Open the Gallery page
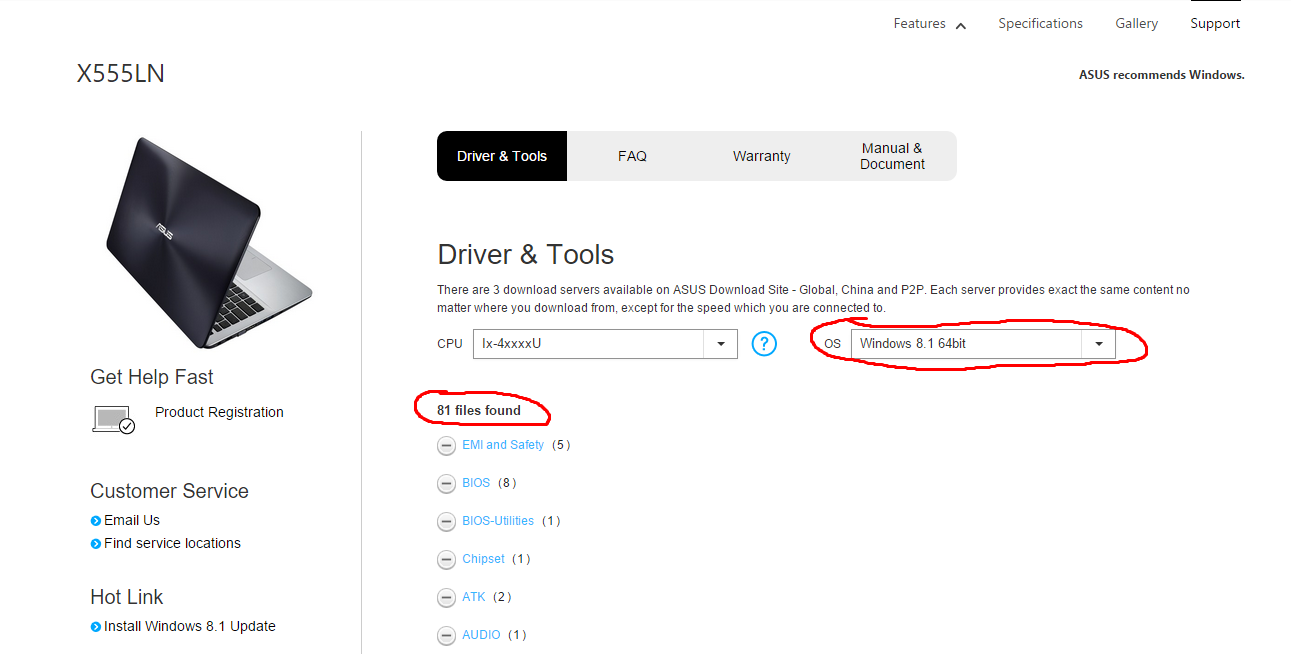Screen dimensions: 1291x654 pos(1136,24)
